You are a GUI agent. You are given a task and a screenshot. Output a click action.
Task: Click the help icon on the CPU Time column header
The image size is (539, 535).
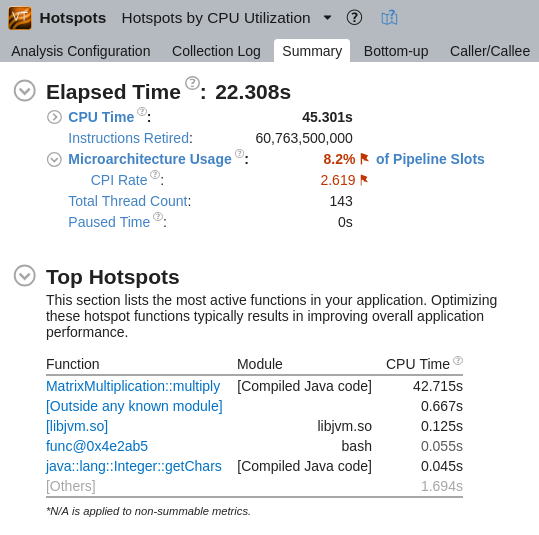pyautogui.click(x=458, y=360)
